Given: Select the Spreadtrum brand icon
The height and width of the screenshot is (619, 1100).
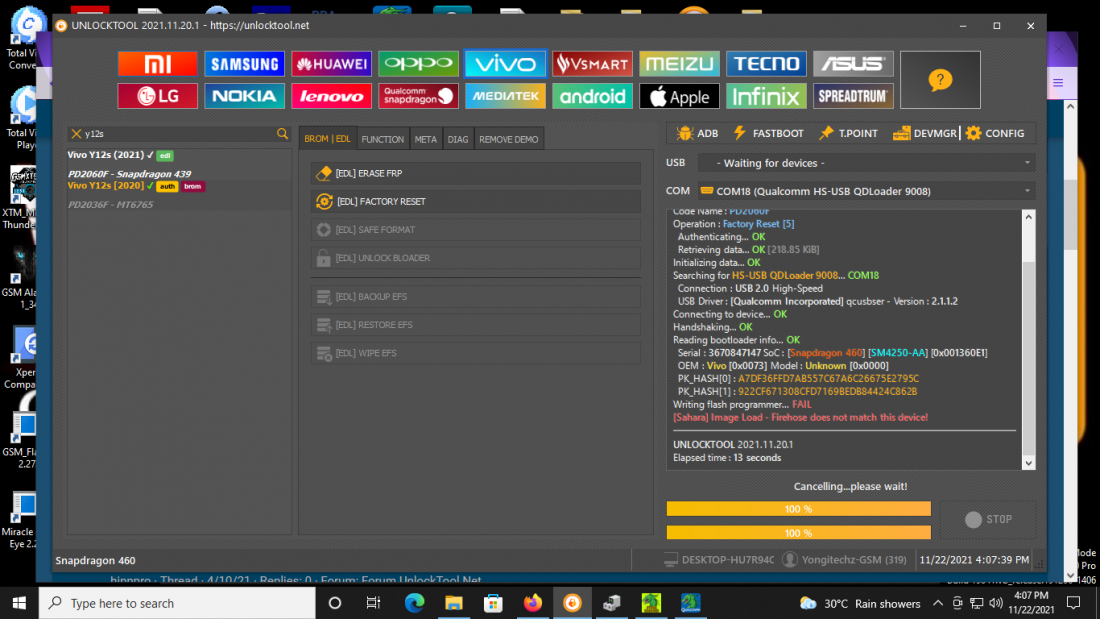Looking at the screenshot, I should point(853,96).
